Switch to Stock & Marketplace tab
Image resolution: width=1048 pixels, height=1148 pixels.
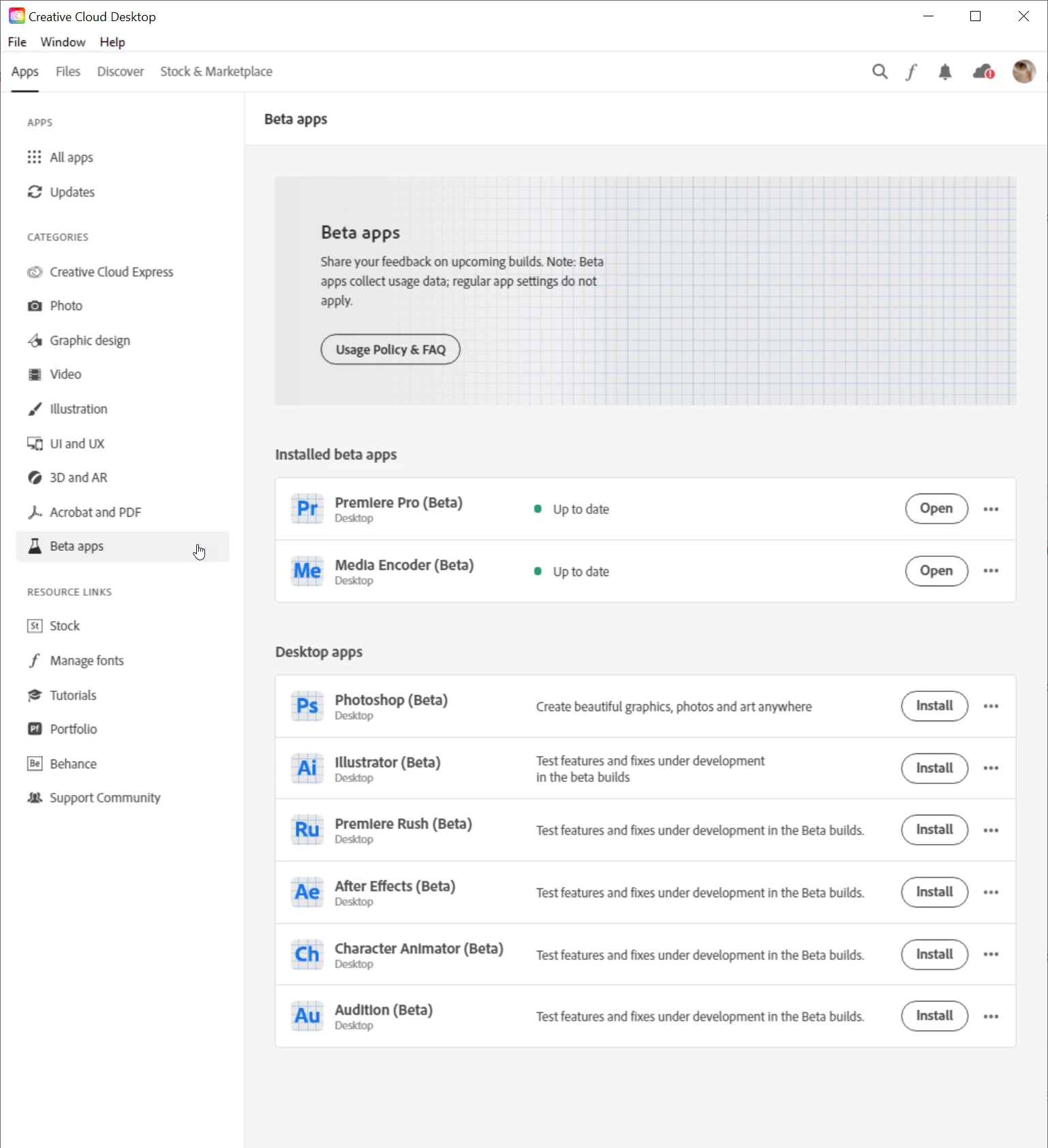(x=216, y=72)
